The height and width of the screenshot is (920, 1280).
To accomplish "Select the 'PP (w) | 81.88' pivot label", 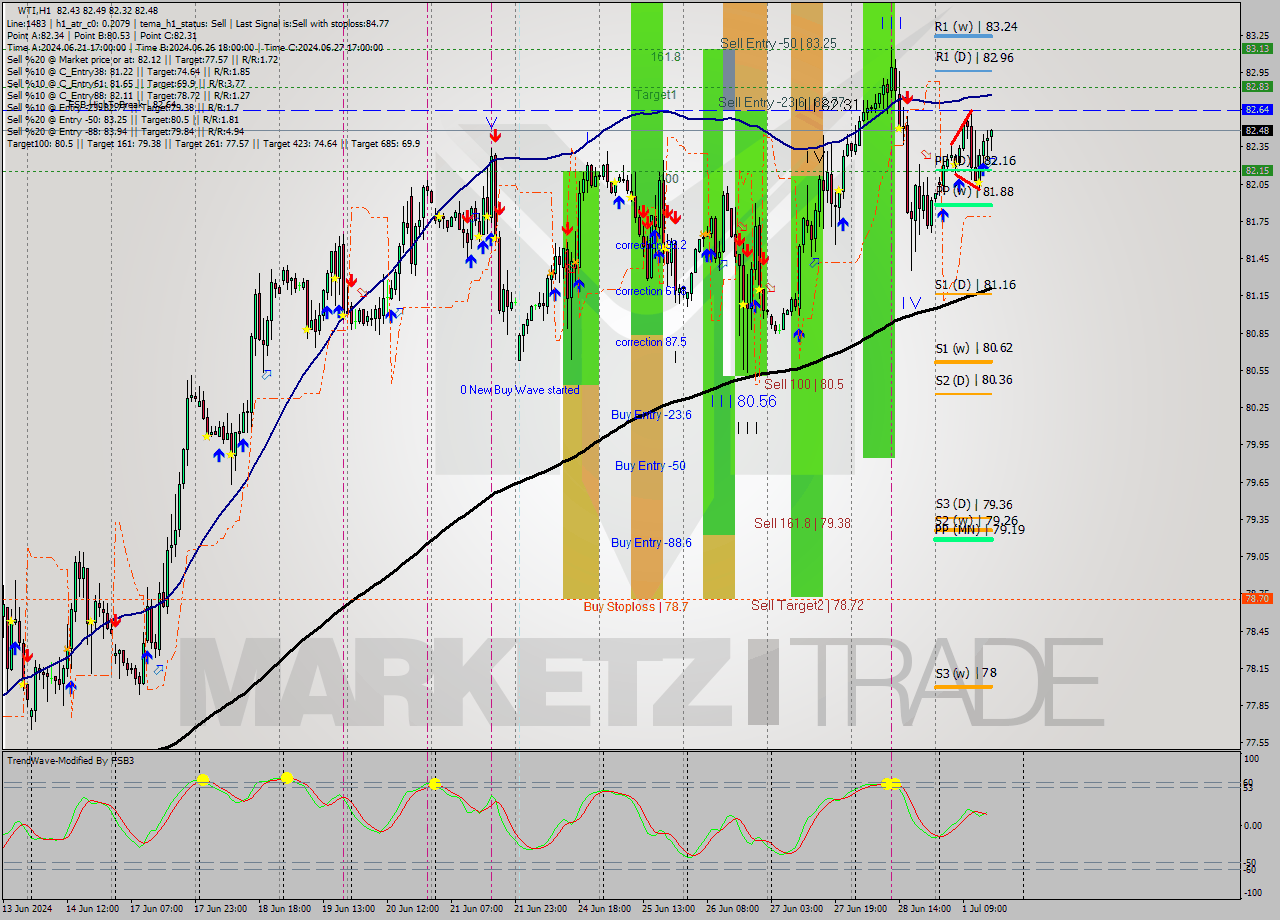I will pyautogui.click(x=974, y=191).
